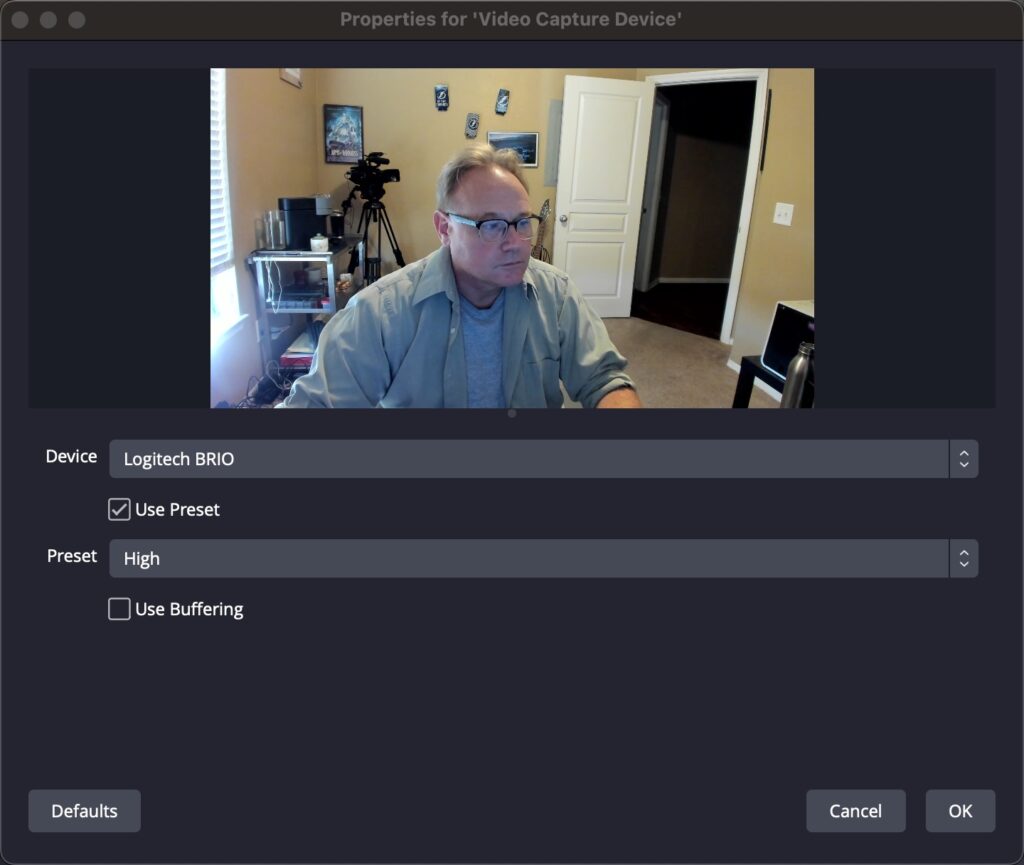Viewport: 1024px width, 865px height.
Task: Cancel the Video Capture Device properties
Action: click(856, 811)
